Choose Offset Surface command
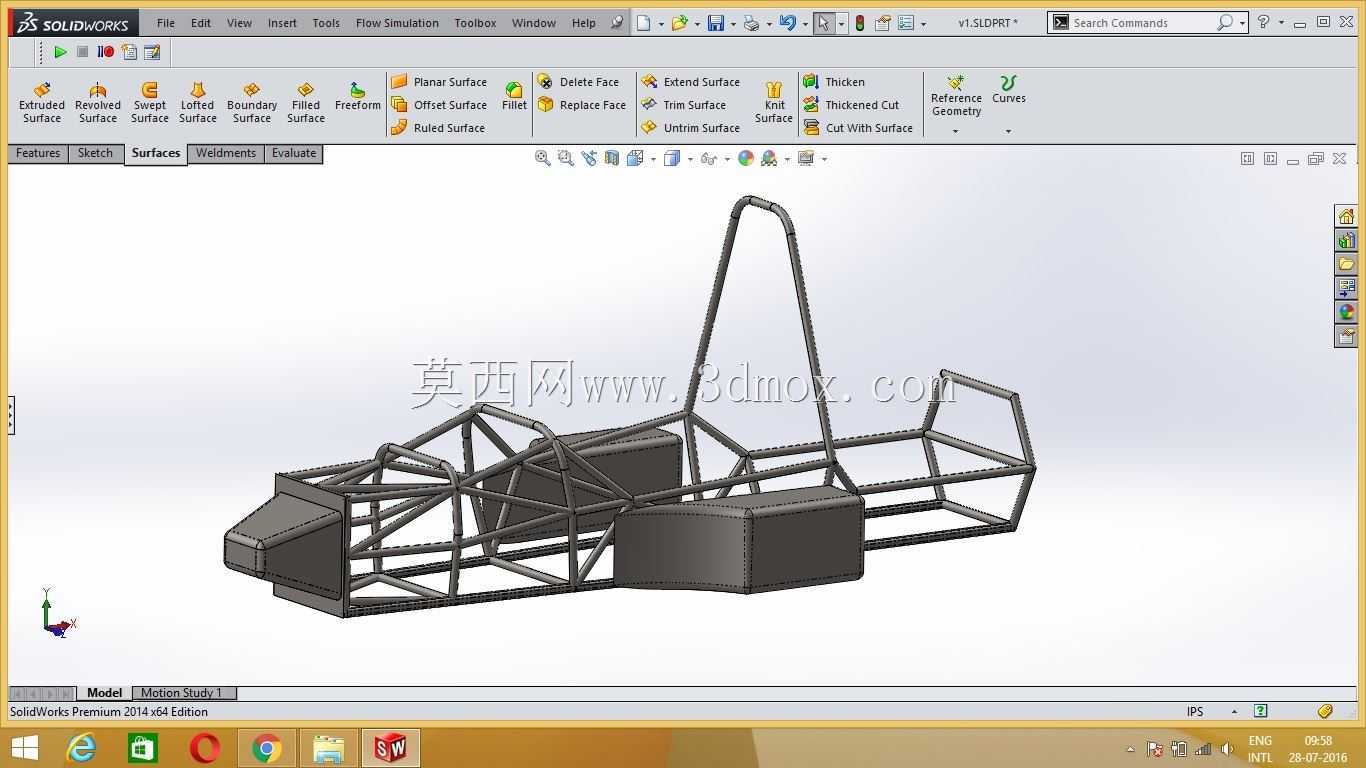 pyautogui.click(x=439, y=105)
